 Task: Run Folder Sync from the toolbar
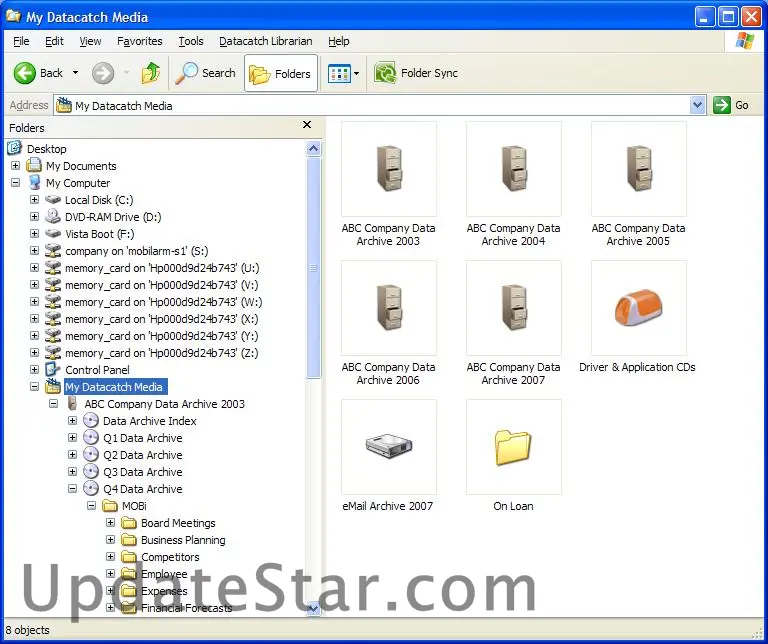click(x=416, y=73)
